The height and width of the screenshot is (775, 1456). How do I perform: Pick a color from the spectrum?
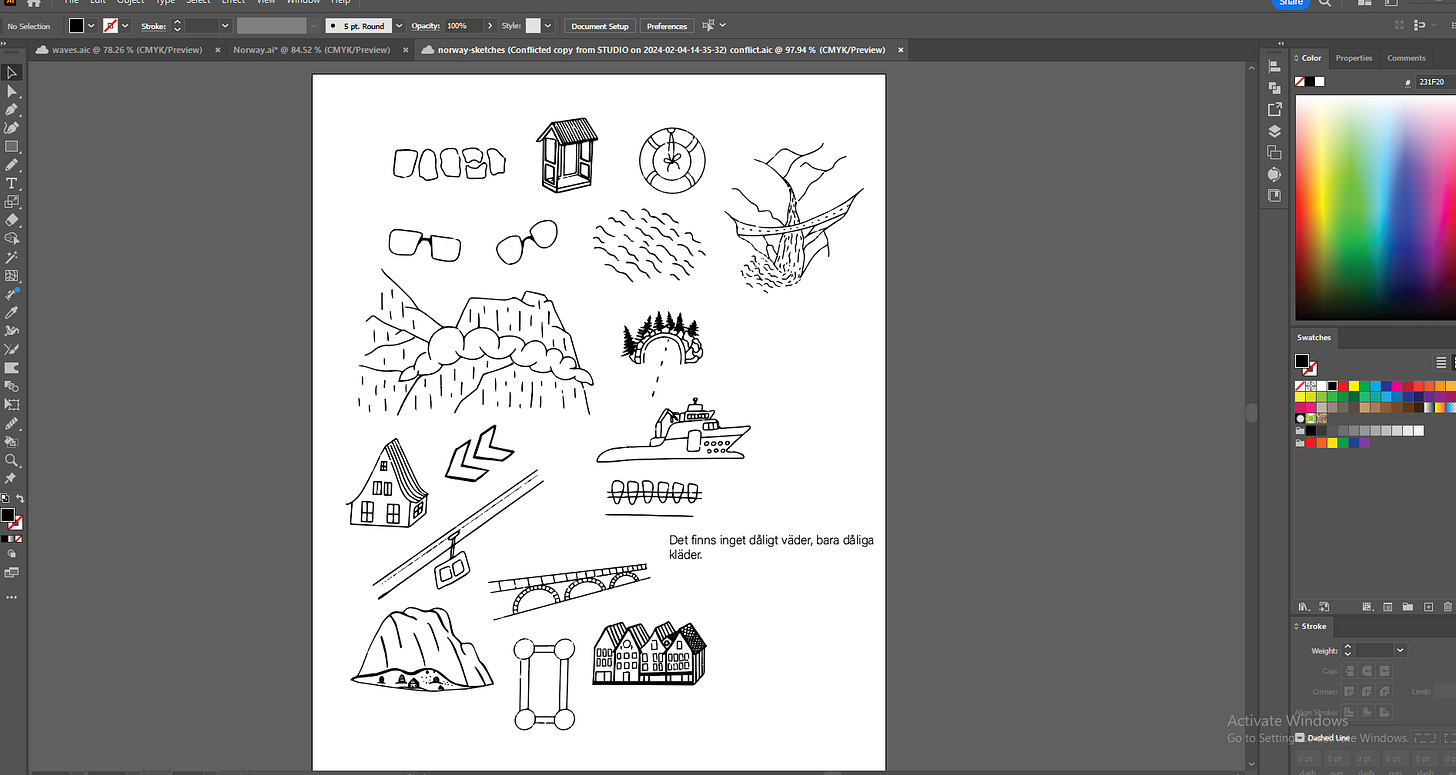point(1375,207)
